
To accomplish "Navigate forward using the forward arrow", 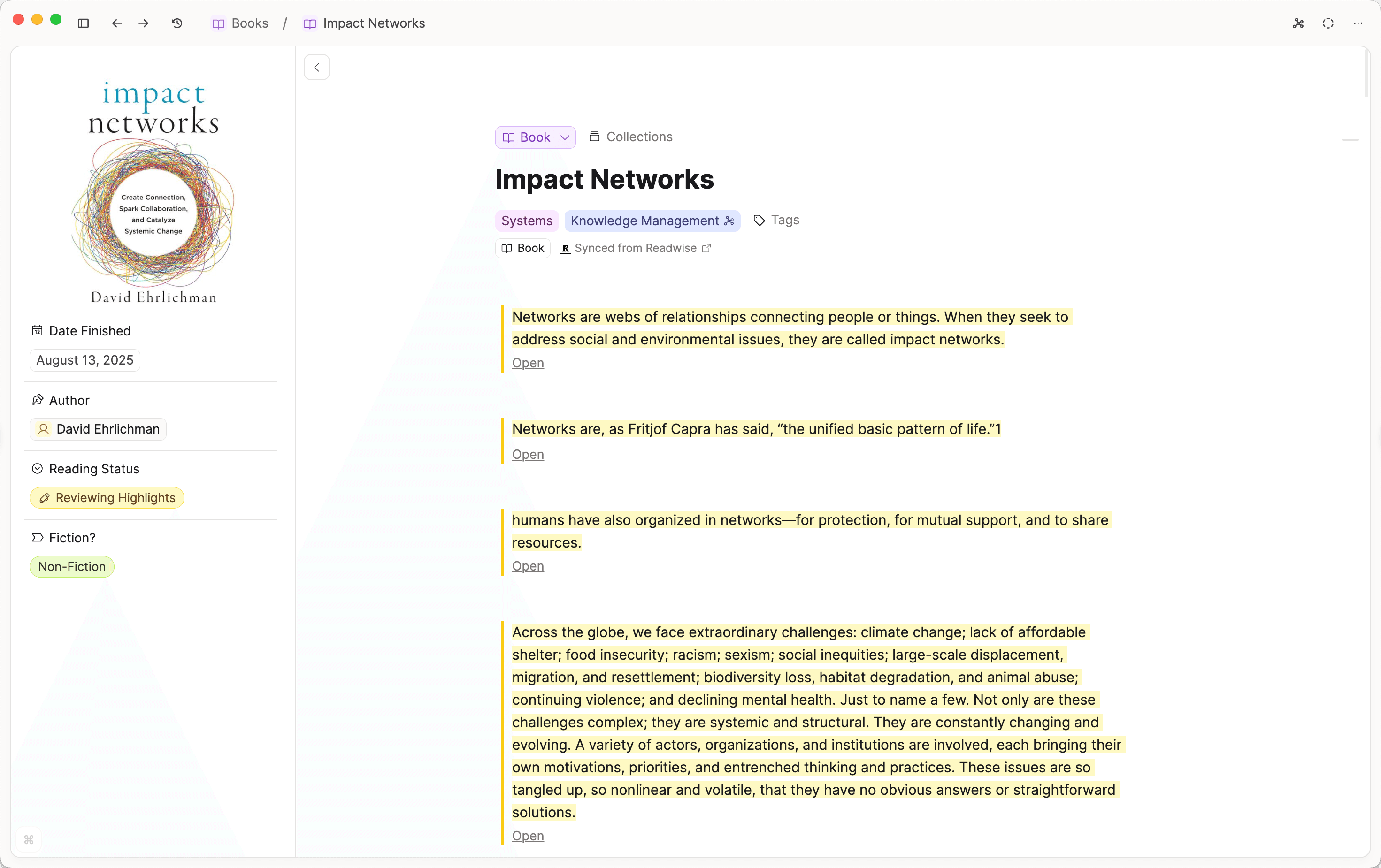I will pyautogui.click(x=143, y=23).
